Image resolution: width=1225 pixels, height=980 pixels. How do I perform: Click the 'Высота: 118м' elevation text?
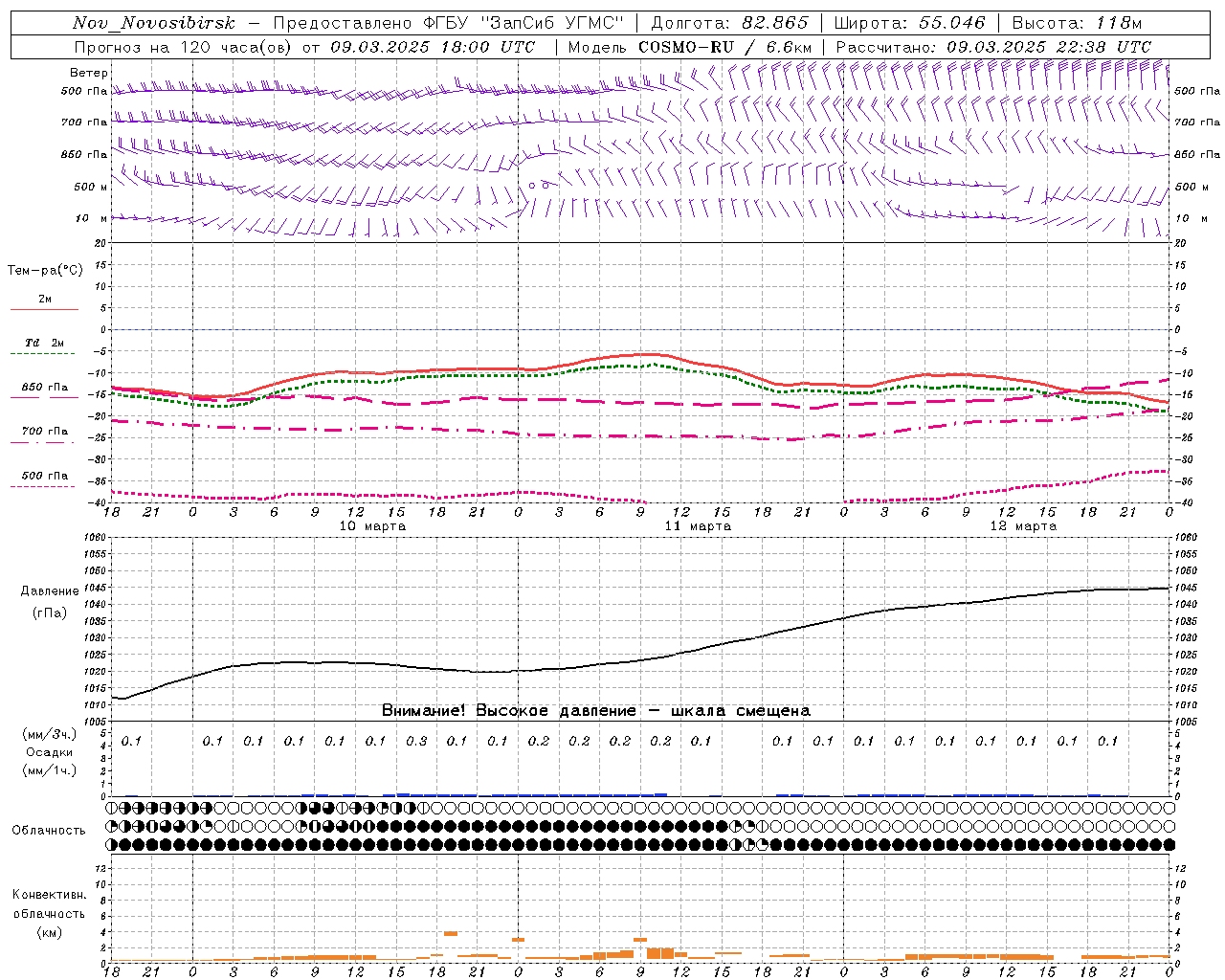click(1077, 23)
